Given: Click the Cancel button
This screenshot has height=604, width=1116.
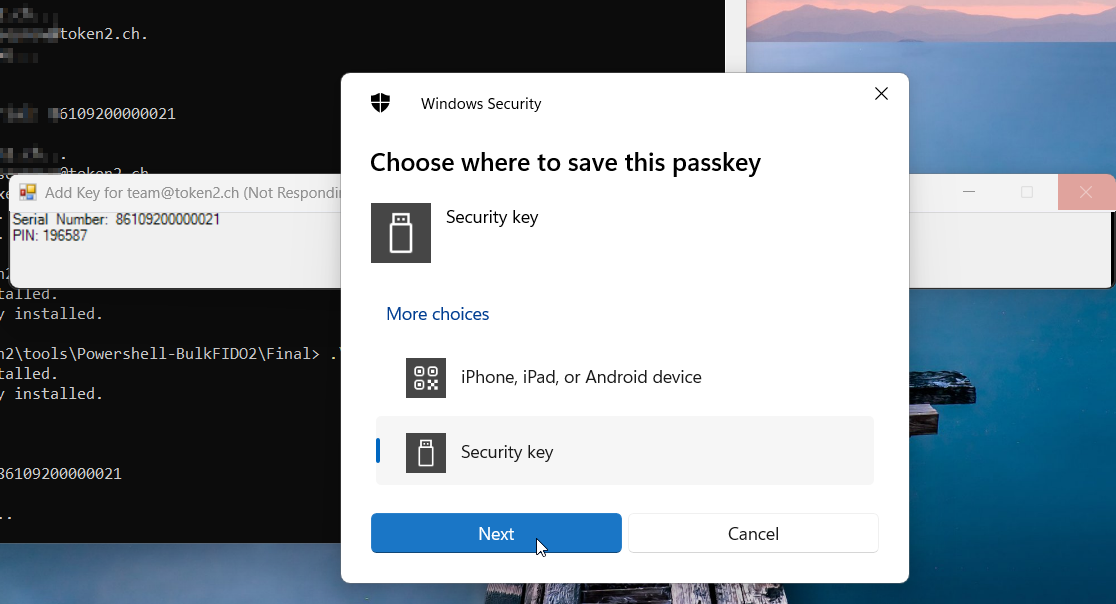Looking at the screenshot, I should 753,533.
